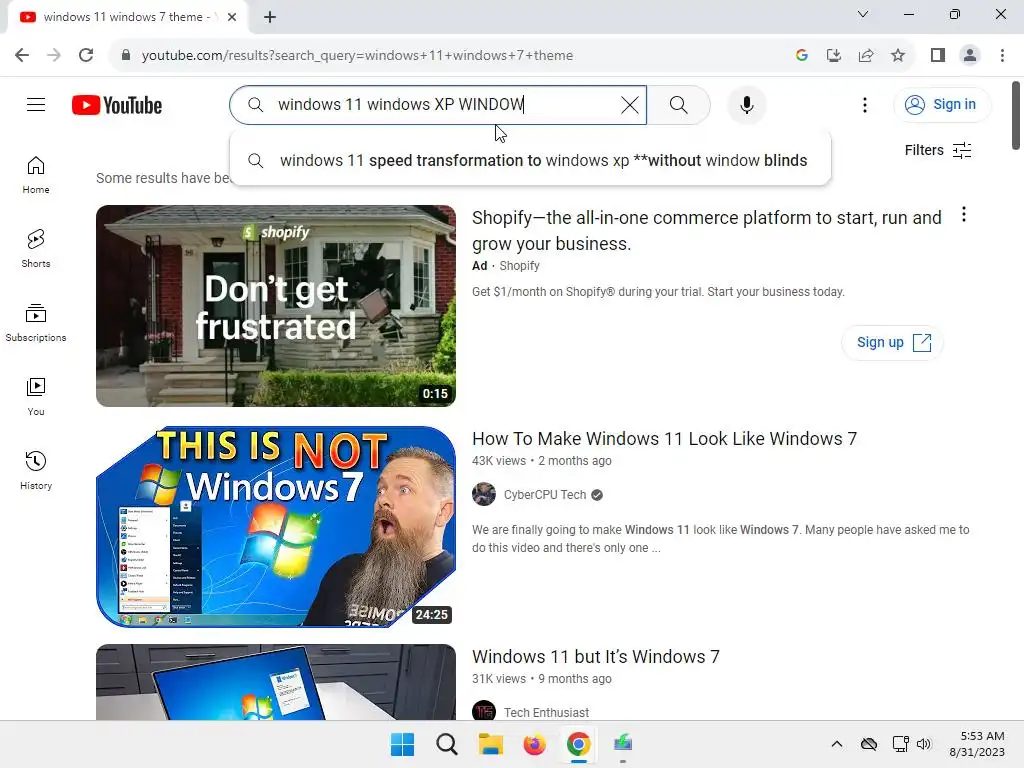
Task: Open Windows taskbar search
Action: click(x=447, y=744)
